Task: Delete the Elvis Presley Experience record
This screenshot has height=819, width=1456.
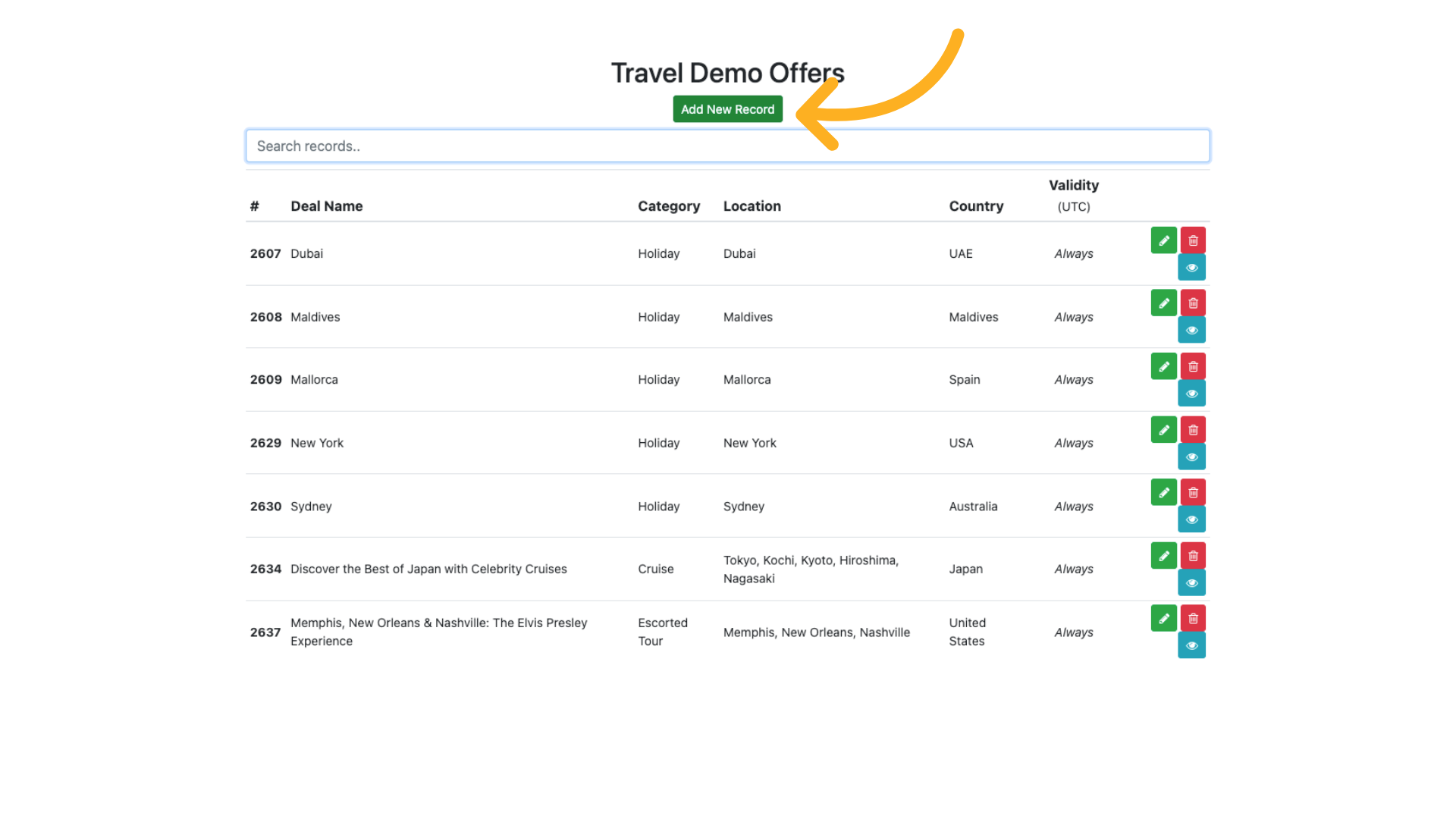Action: pos(1193,619)
